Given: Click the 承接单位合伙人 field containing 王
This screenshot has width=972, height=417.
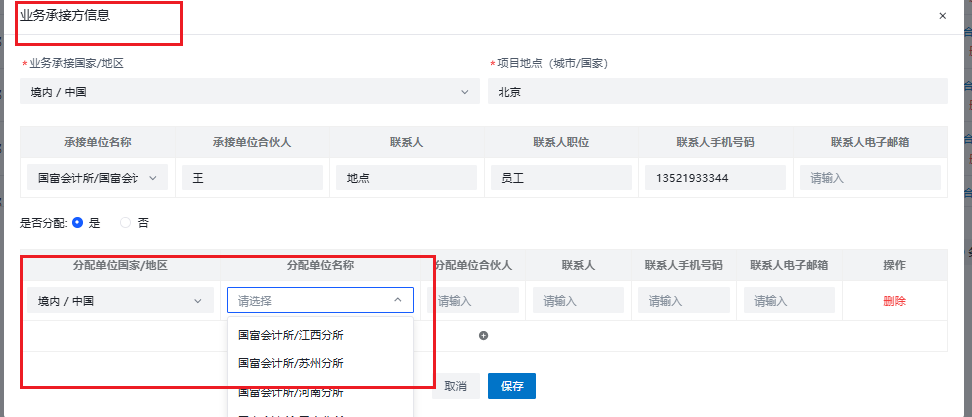Looking at the screenshot, I should (x=252, y=178).
